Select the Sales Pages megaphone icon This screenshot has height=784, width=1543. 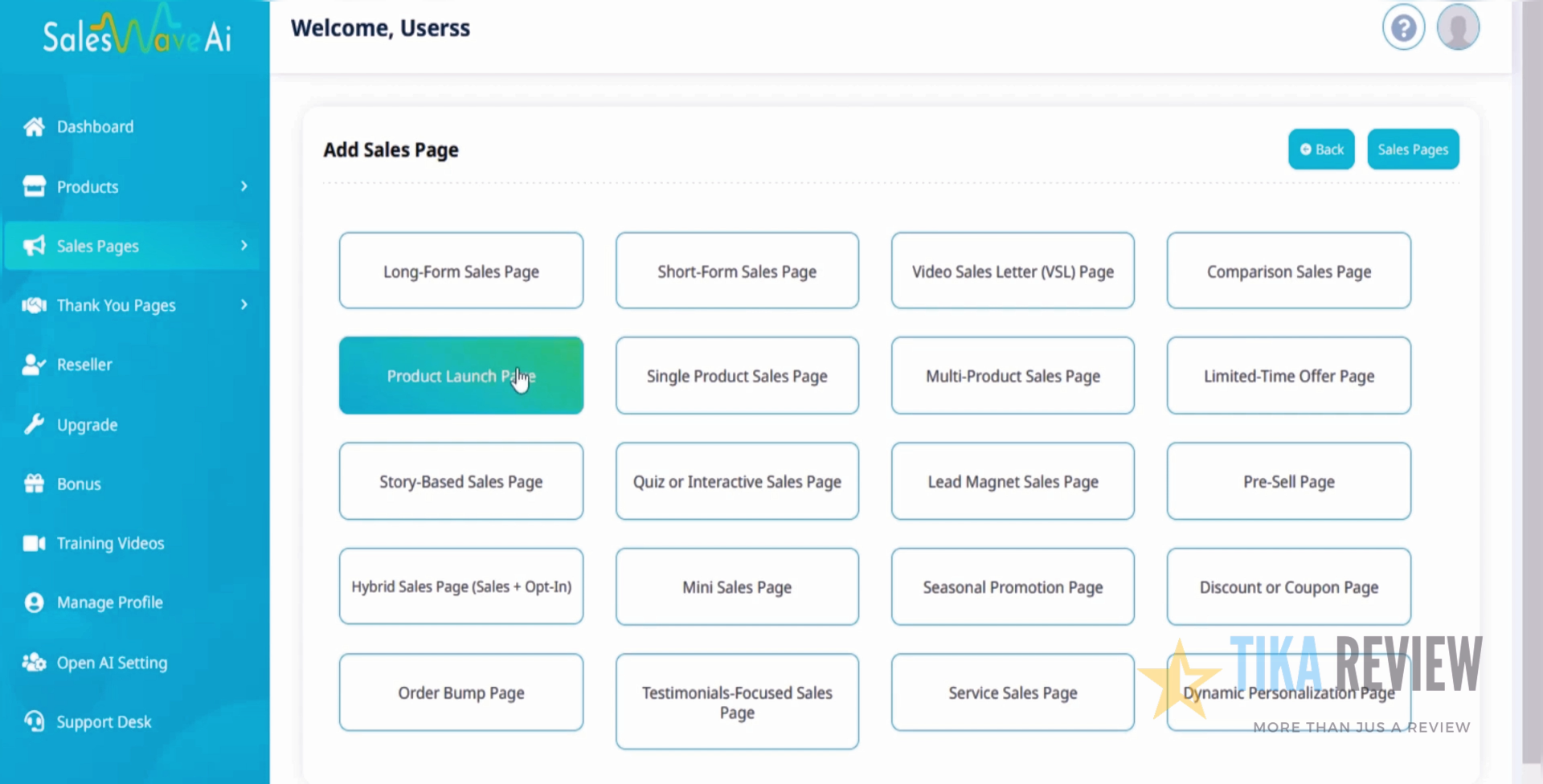[33, 246]
